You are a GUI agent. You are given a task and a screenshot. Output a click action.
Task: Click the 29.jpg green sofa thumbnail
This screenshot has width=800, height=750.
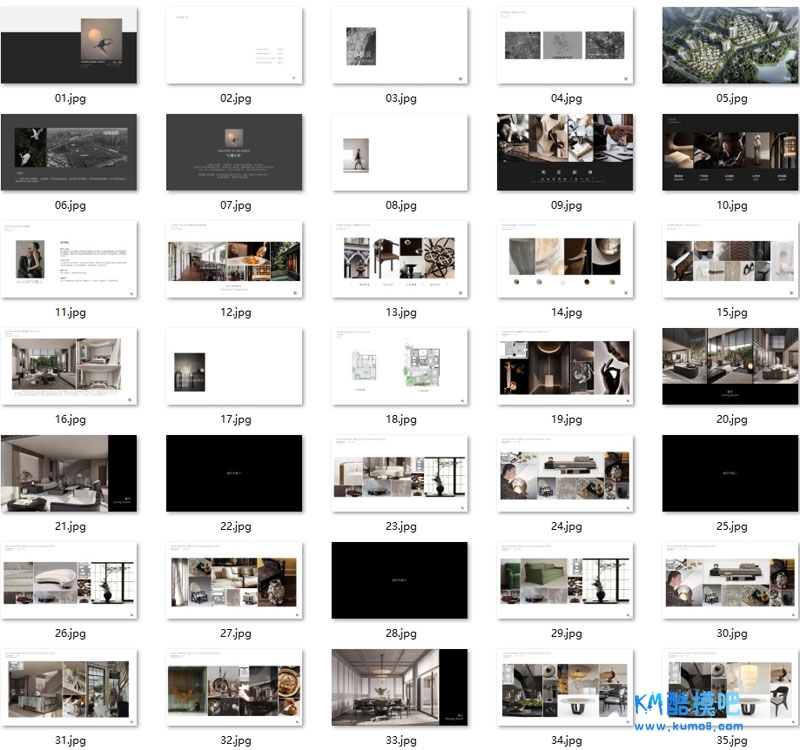(565, 580)
